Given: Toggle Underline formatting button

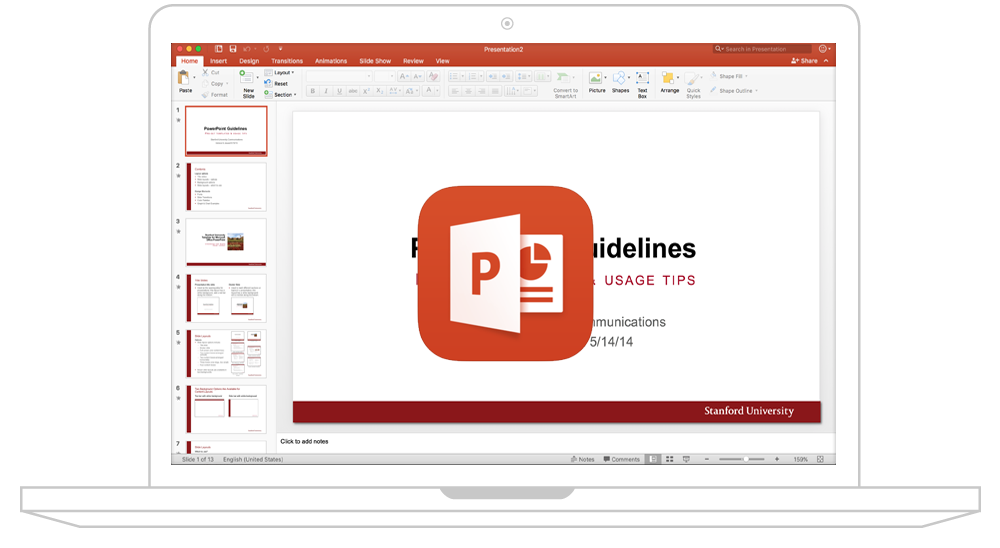Looking at the screenshot, I should (x=340, y=91).
